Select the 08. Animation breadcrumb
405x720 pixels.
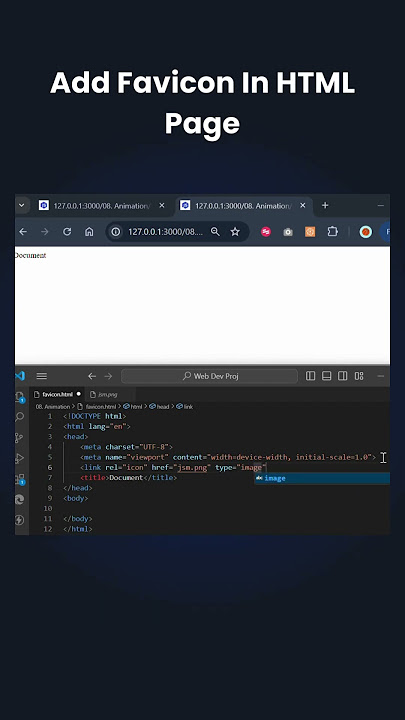click(x=53, y=406)
